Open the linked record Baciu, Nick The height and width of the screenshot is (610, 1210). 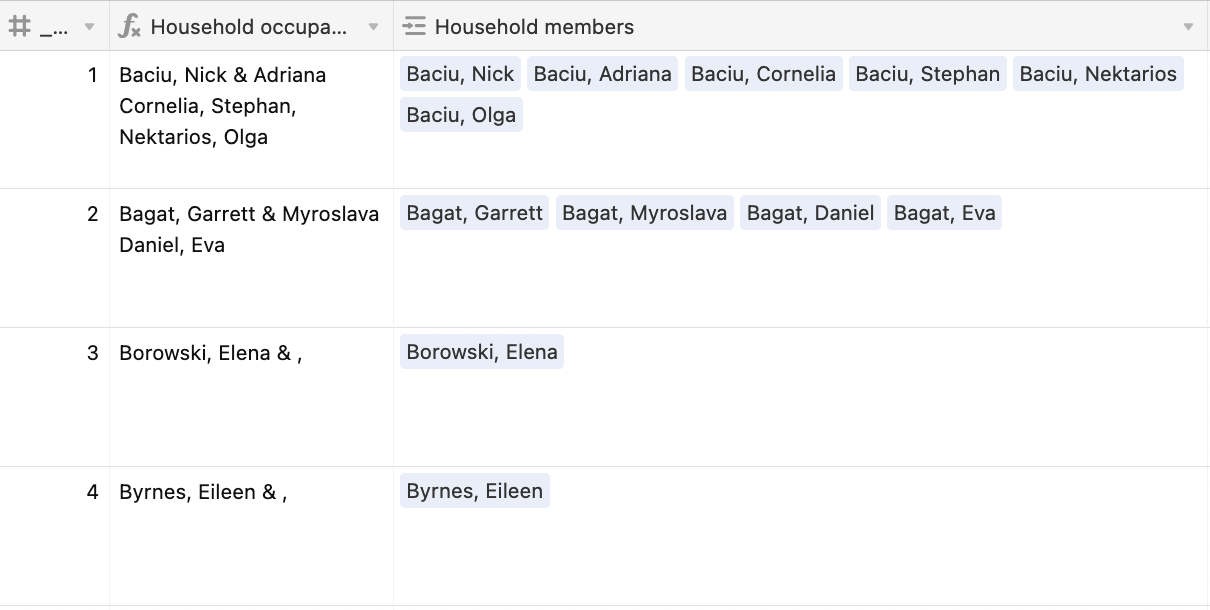(x=460, y=74)
